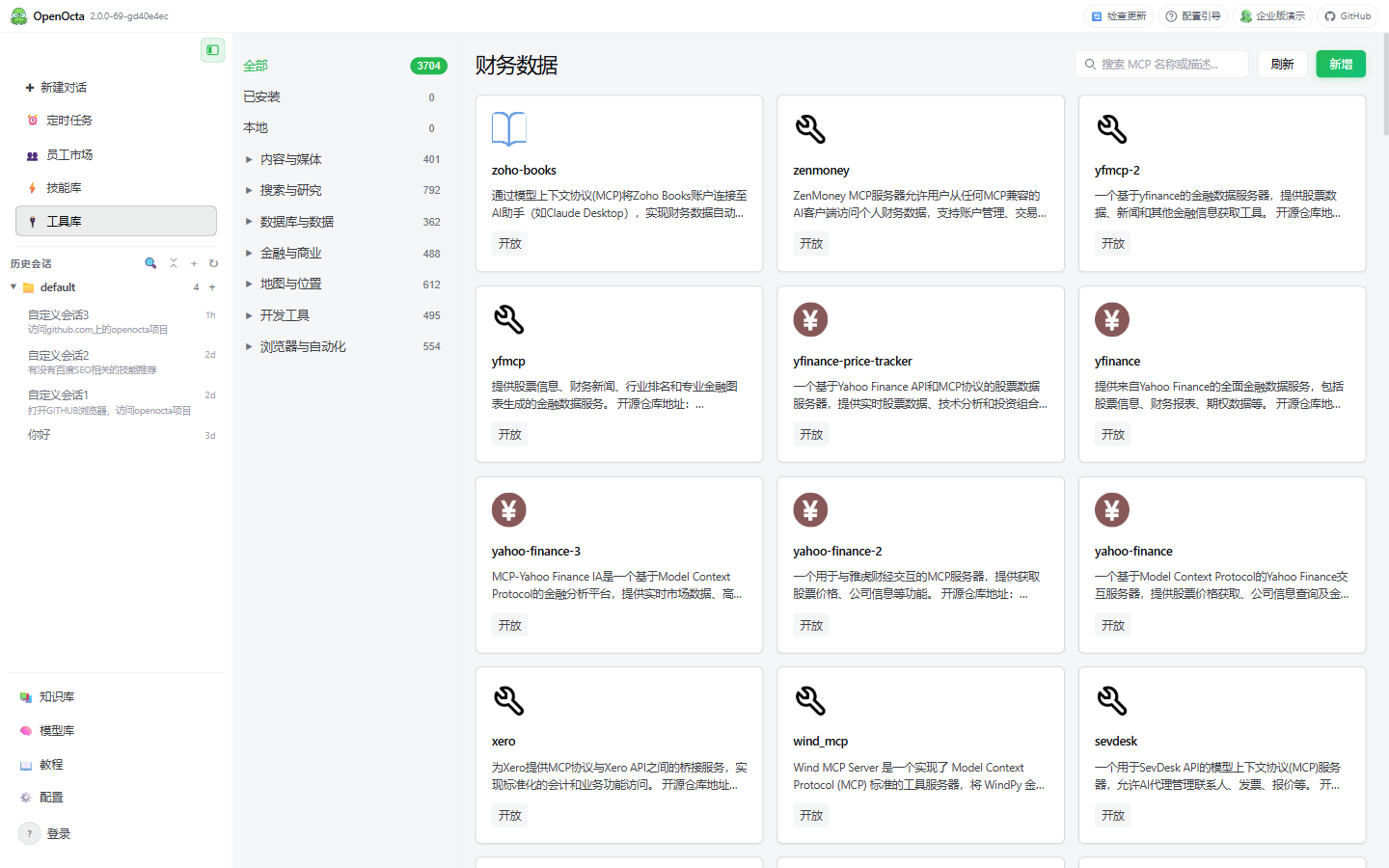1389x868 pixels.
Task: Click the OpenOcta logo icon
Action: [18, 16]
